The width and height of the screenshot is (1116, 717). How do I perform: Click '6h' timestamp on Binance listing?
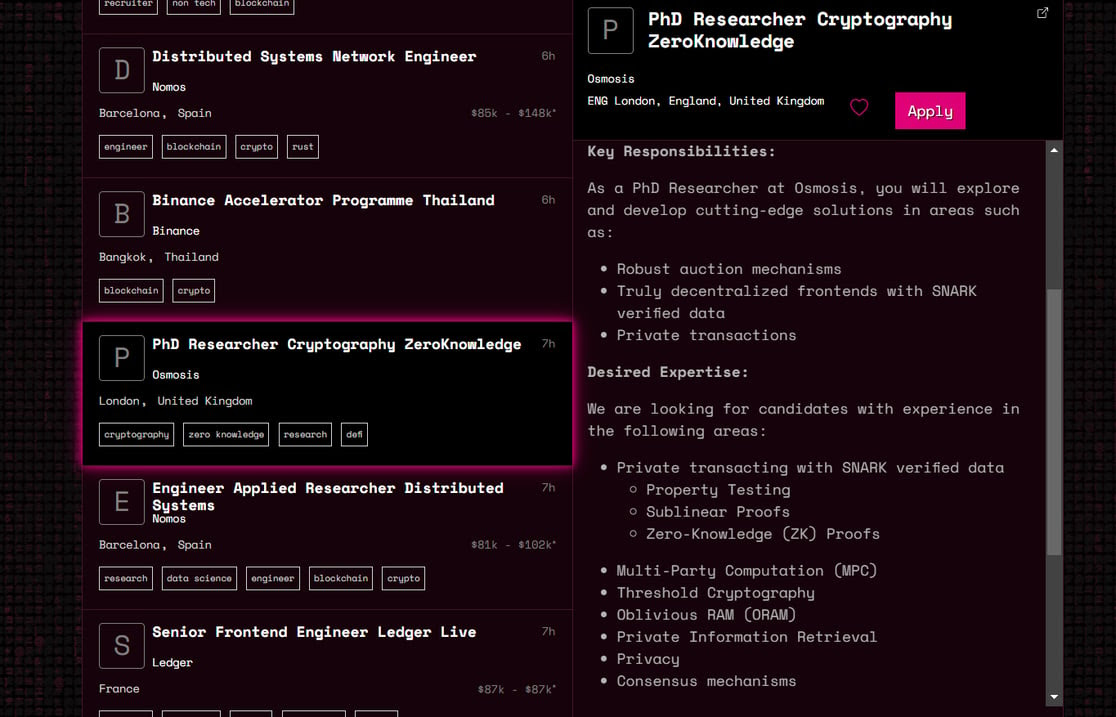coord(548,200)
